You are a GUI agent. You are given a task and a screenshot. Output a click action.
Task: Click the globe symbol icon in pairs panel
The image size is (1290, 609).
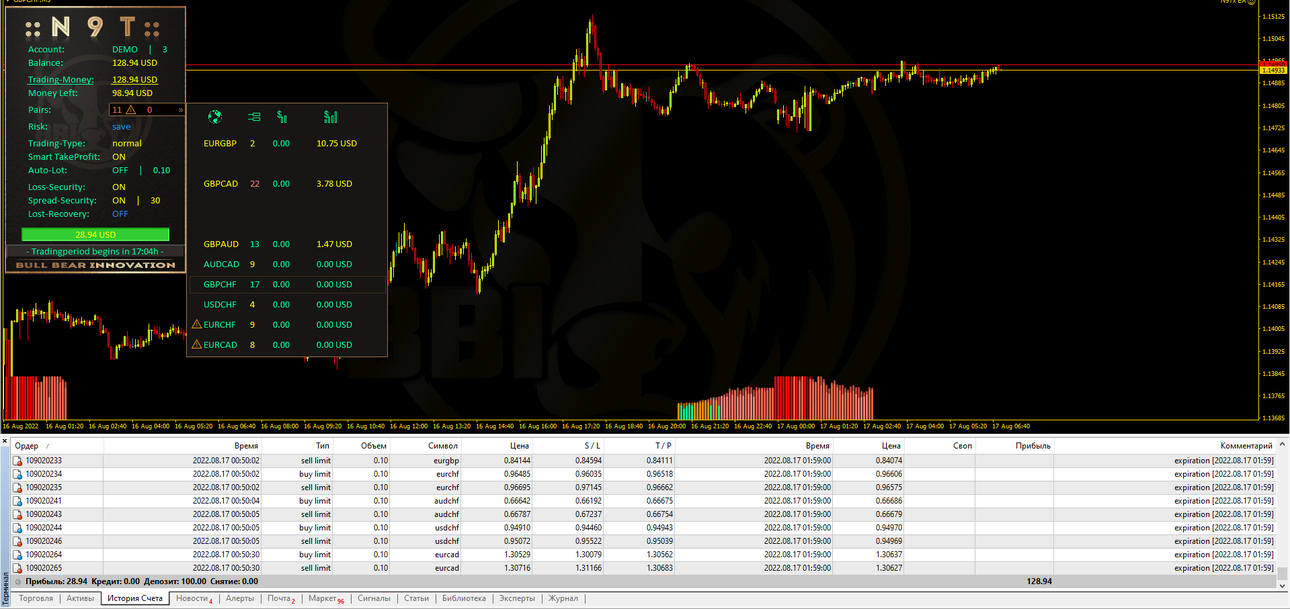(x=214, y=117)
